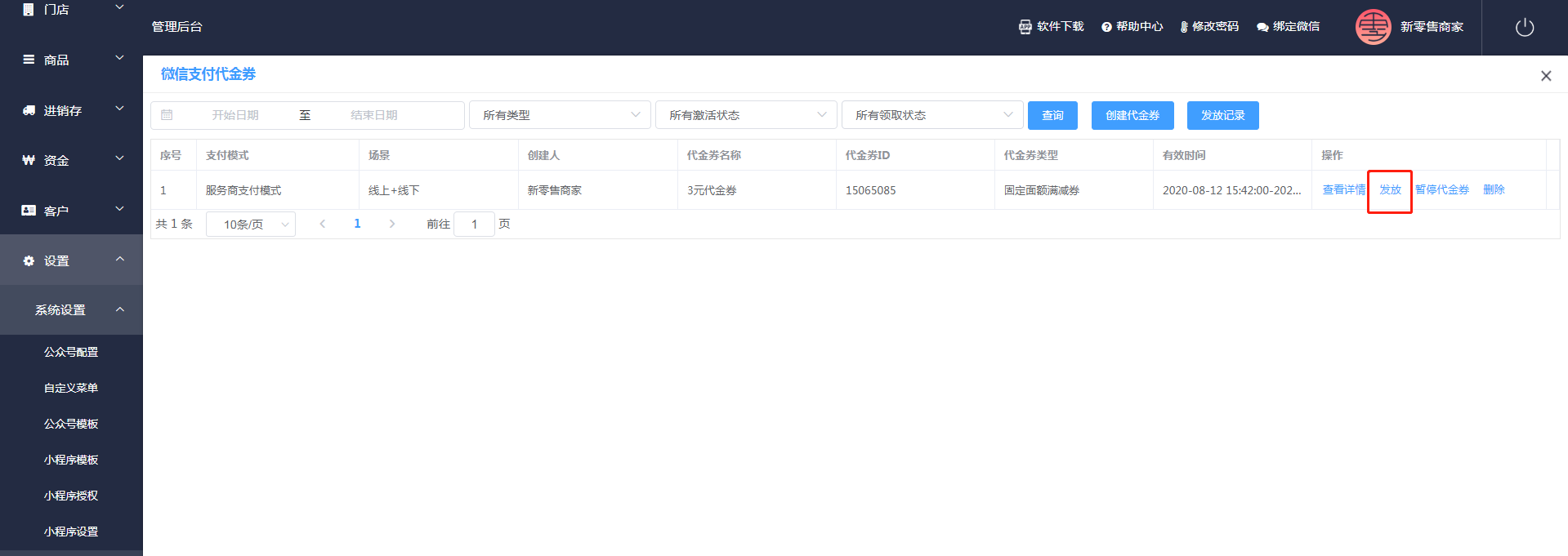Open the 所有激活状态 dropdown

click(746, 115)
